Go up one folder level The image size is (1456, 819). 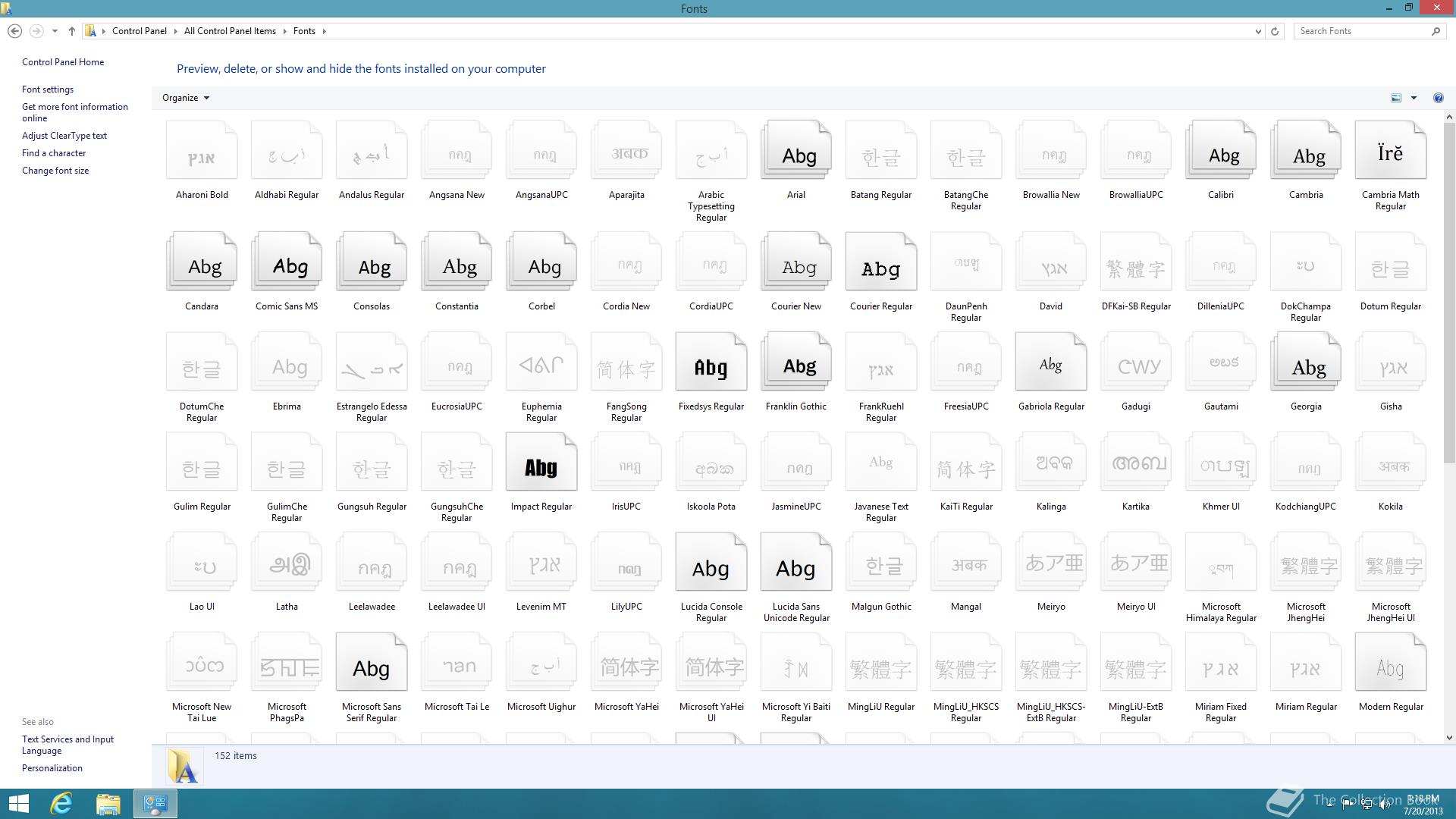pos(71,31)
